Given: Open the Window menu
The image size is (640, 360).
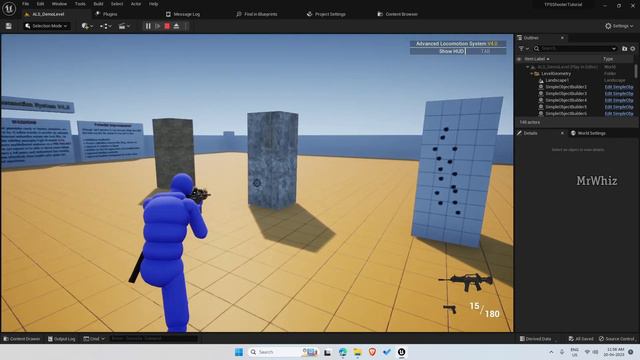Looking at the screenshot, I should tap(59, 4).
